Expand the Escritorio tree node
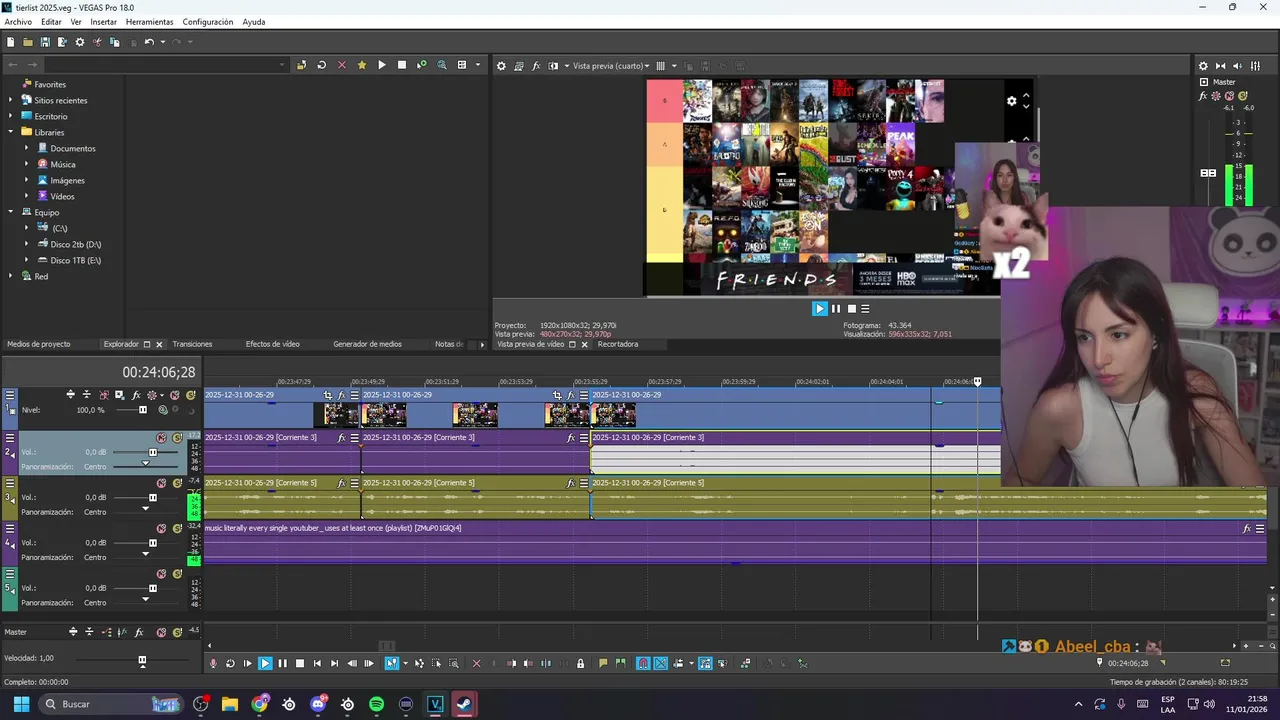1280x720 pixels. 11,116
